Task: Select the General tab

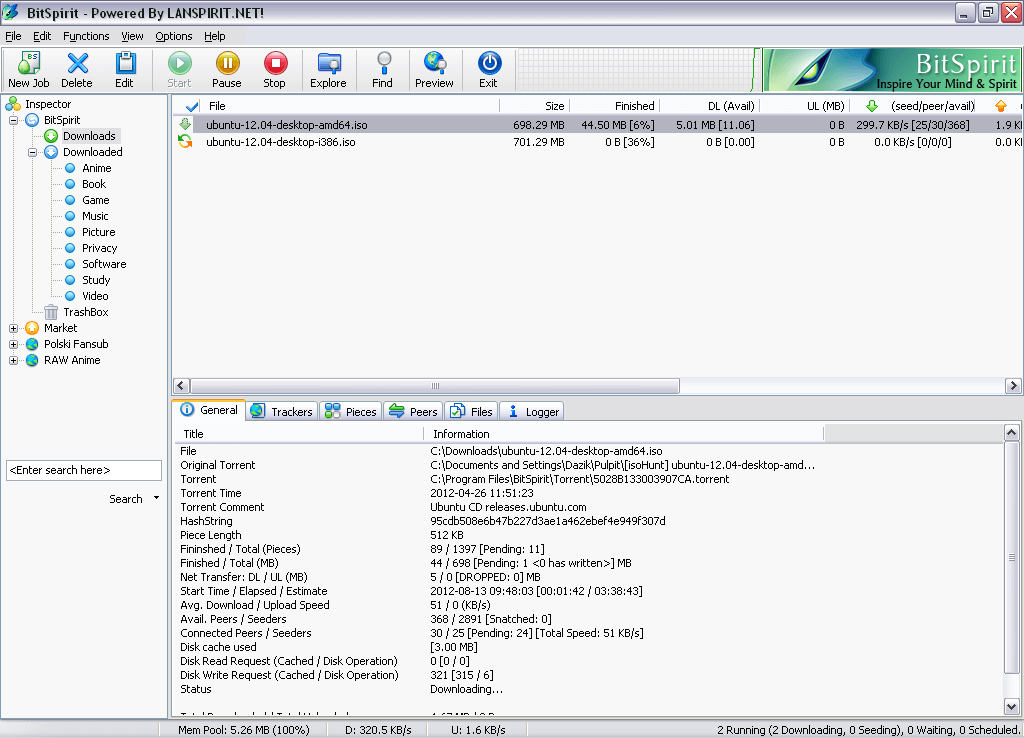Action: click(209, 410)
